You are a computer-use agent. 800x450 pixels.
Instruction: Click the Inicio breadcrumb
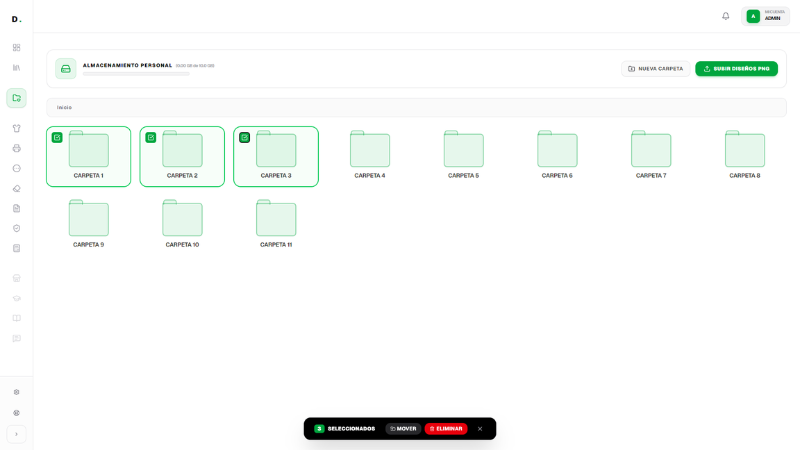coord(64,108)
